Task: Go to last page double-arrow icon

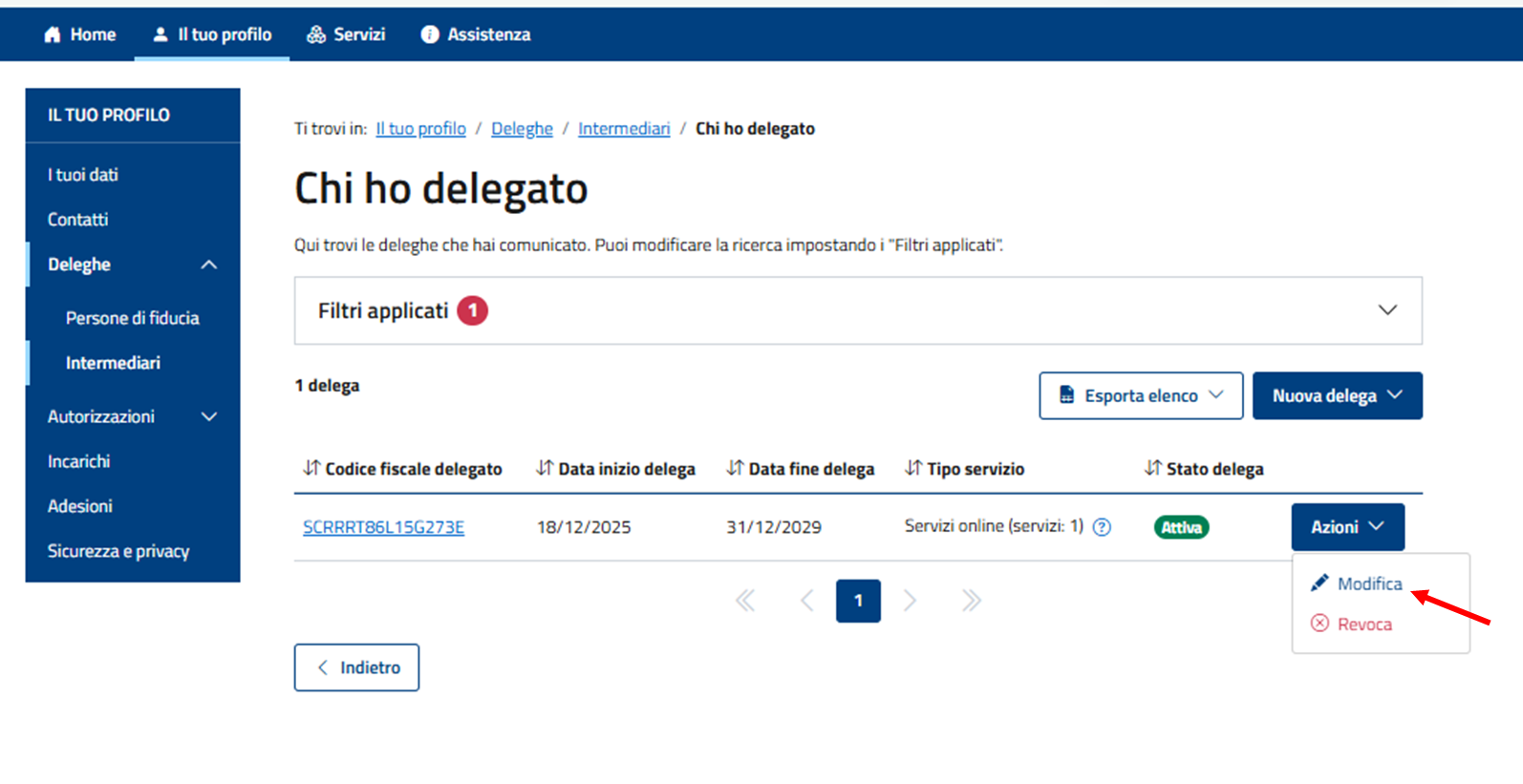Action: point(971,601)
